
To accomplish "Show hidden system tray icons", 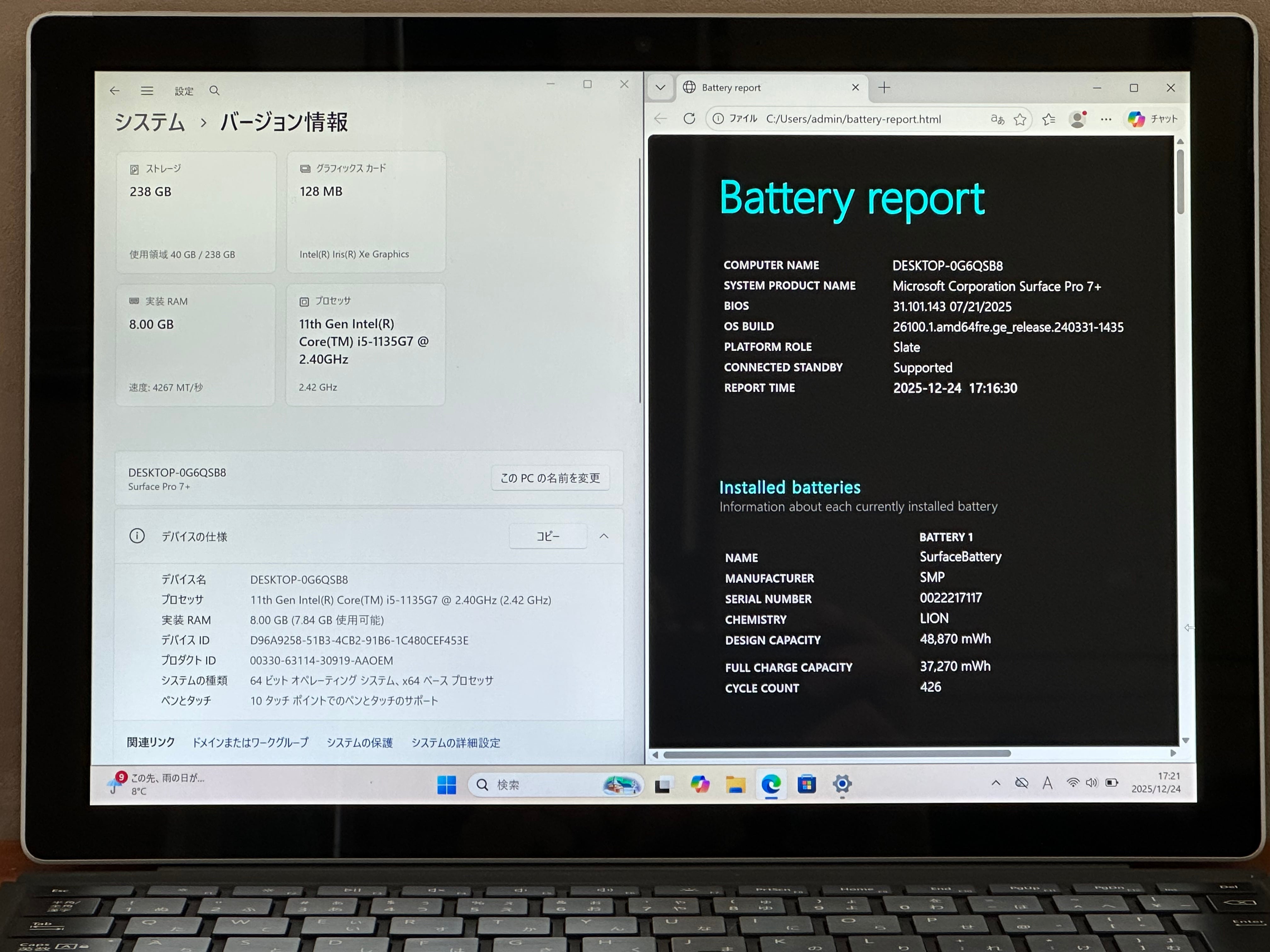I will click(x=996, y=783).
